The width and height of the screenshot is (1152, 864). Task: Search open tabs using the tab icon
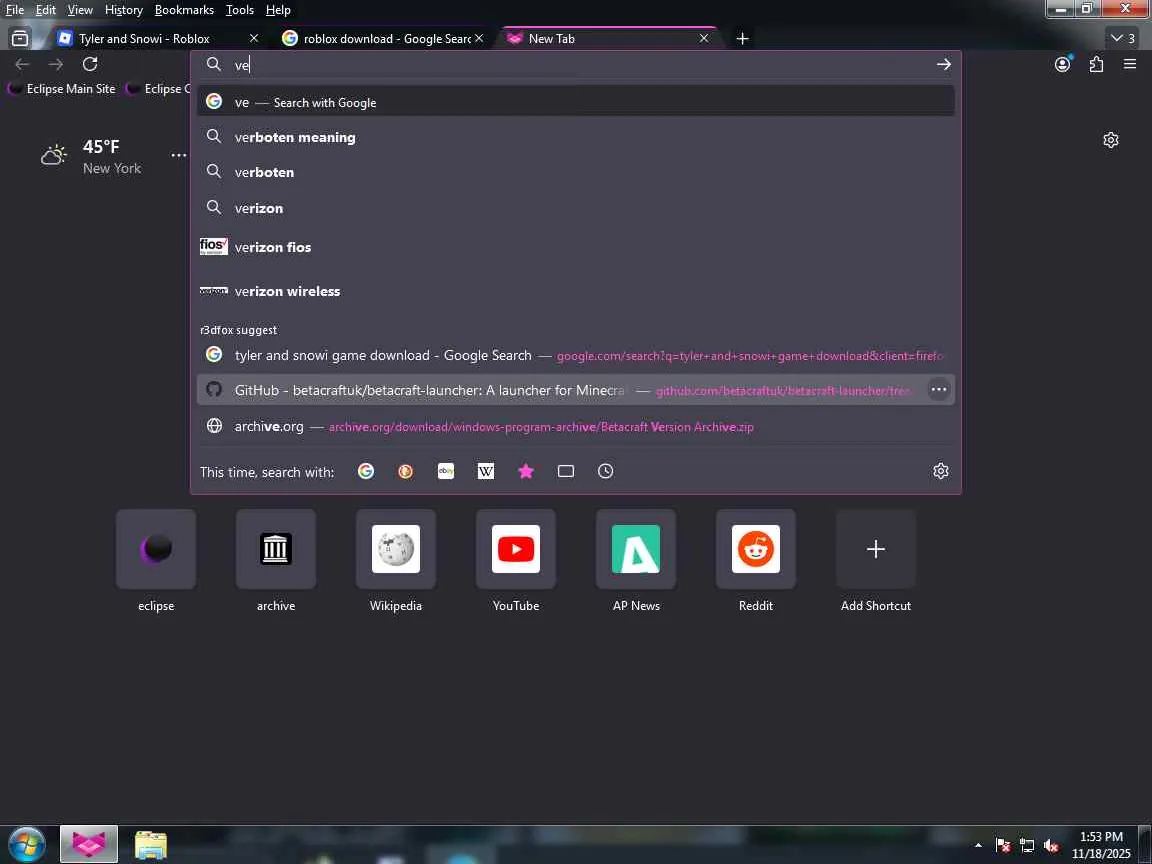tap(566, 471)
